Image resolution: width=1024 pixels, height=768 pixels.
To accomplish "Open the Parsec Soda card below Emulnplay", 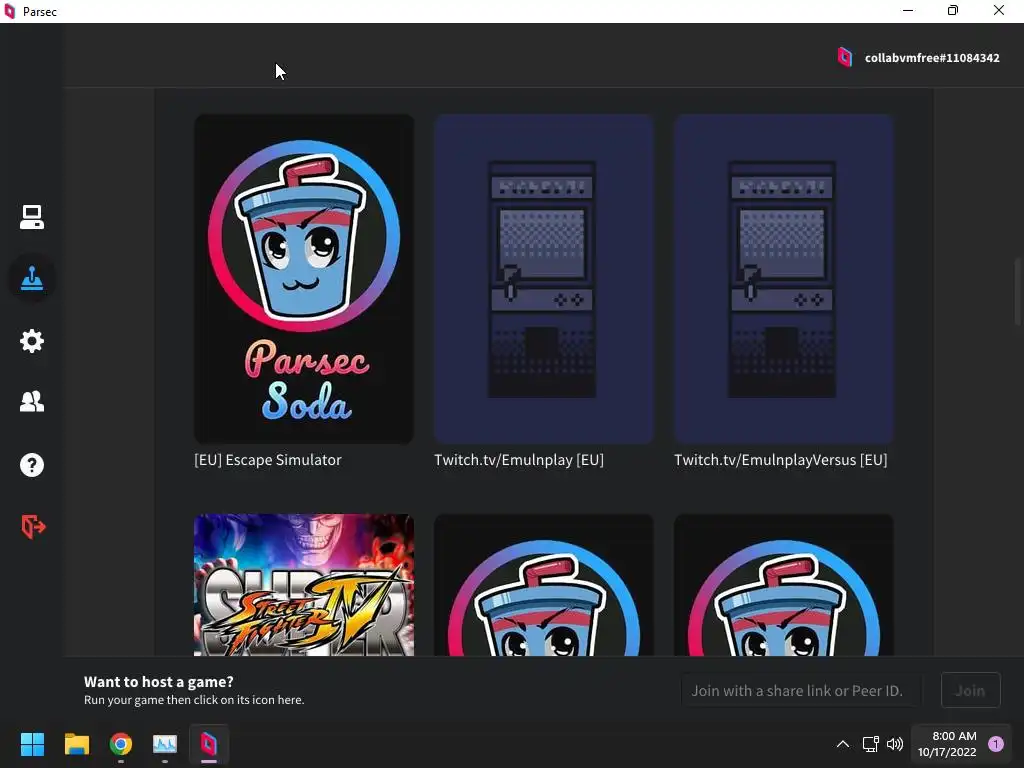I will [543, 584].
